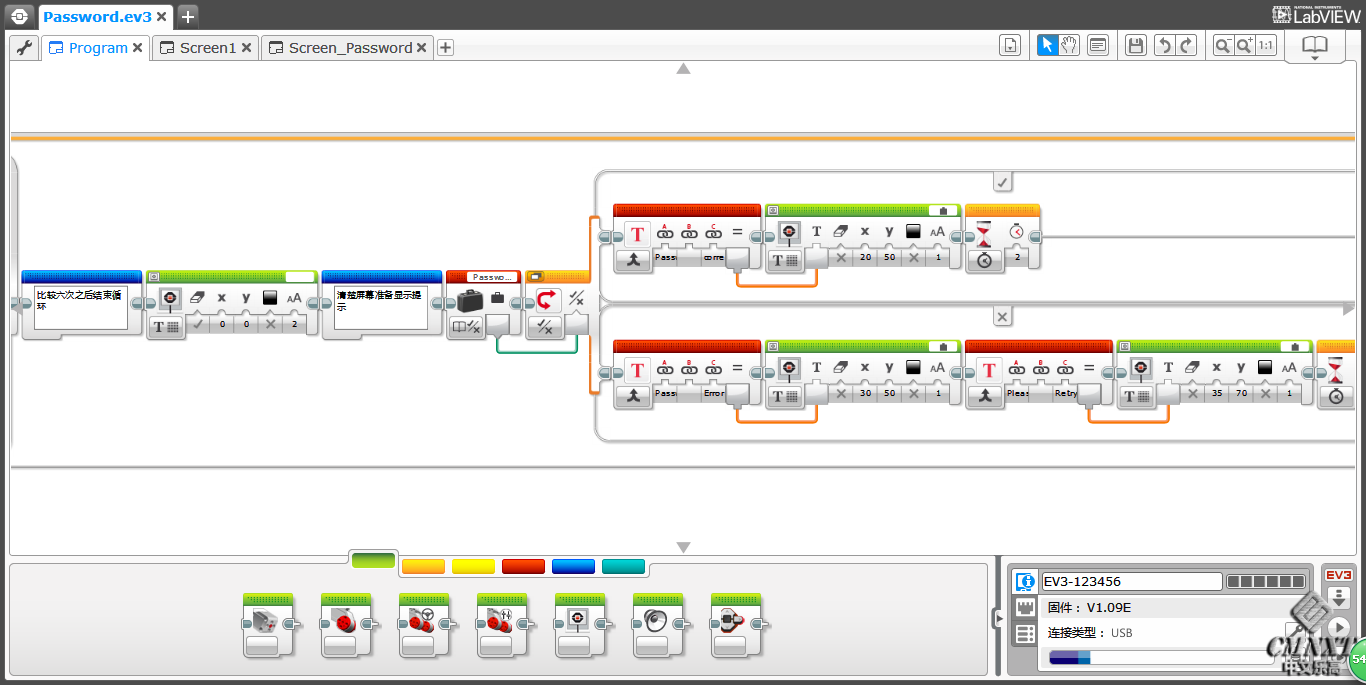Toggle the switch block tabbed view button
The width and height of the screenshot is (1366, 685).
(x=534, y=276)
